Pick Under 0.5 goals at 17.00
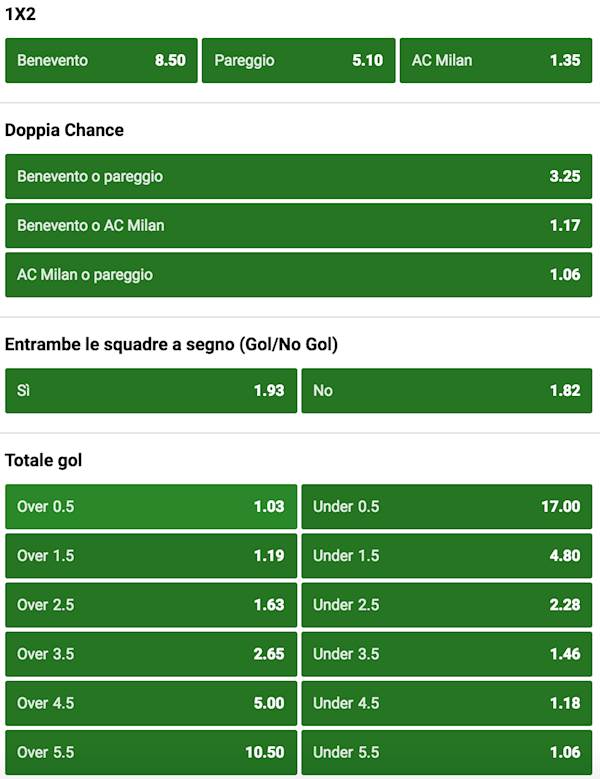 (x=447, y=506)
